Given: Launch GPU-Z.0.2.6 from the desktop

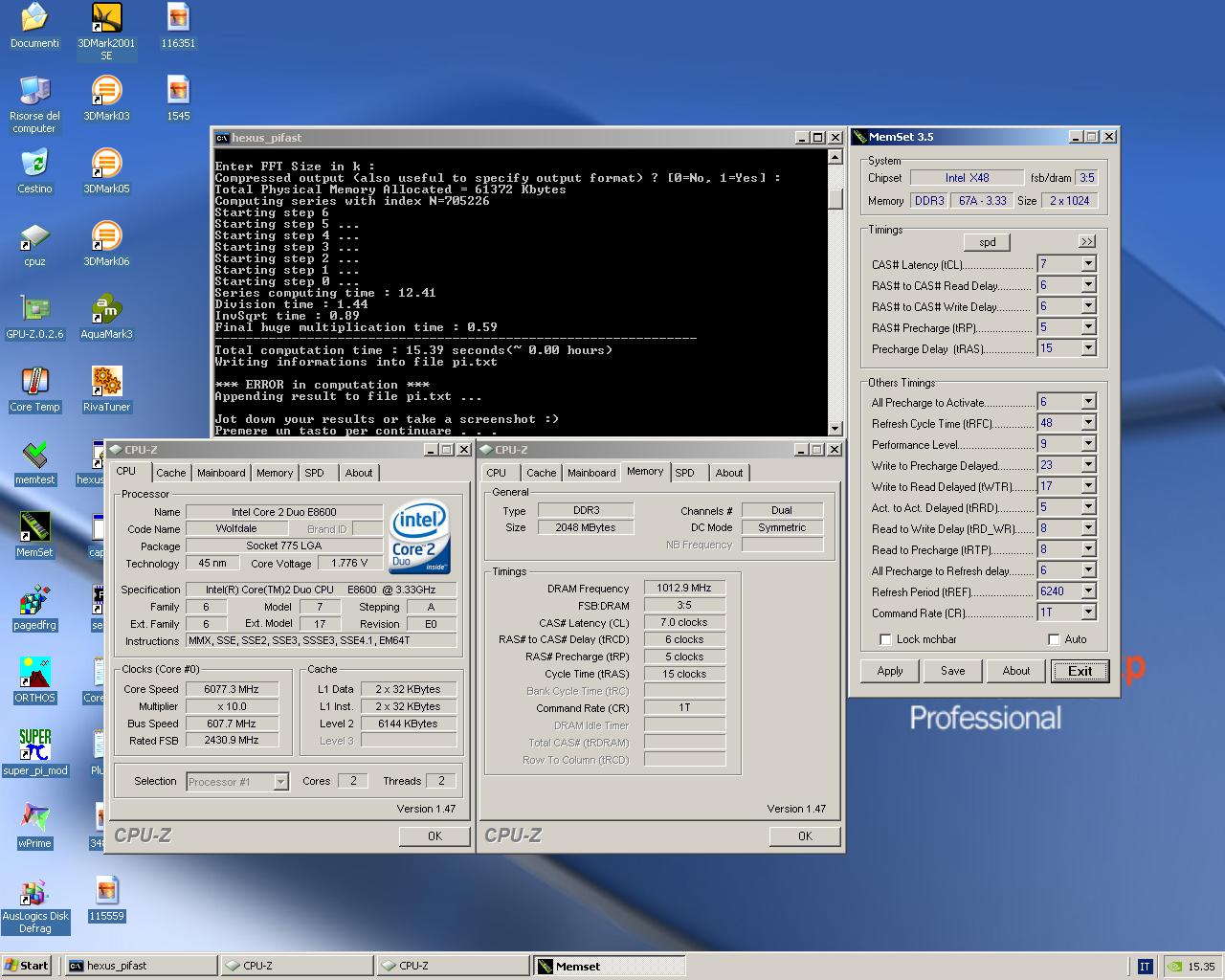Looking at the screenshot, I should [x=34, y=317].
